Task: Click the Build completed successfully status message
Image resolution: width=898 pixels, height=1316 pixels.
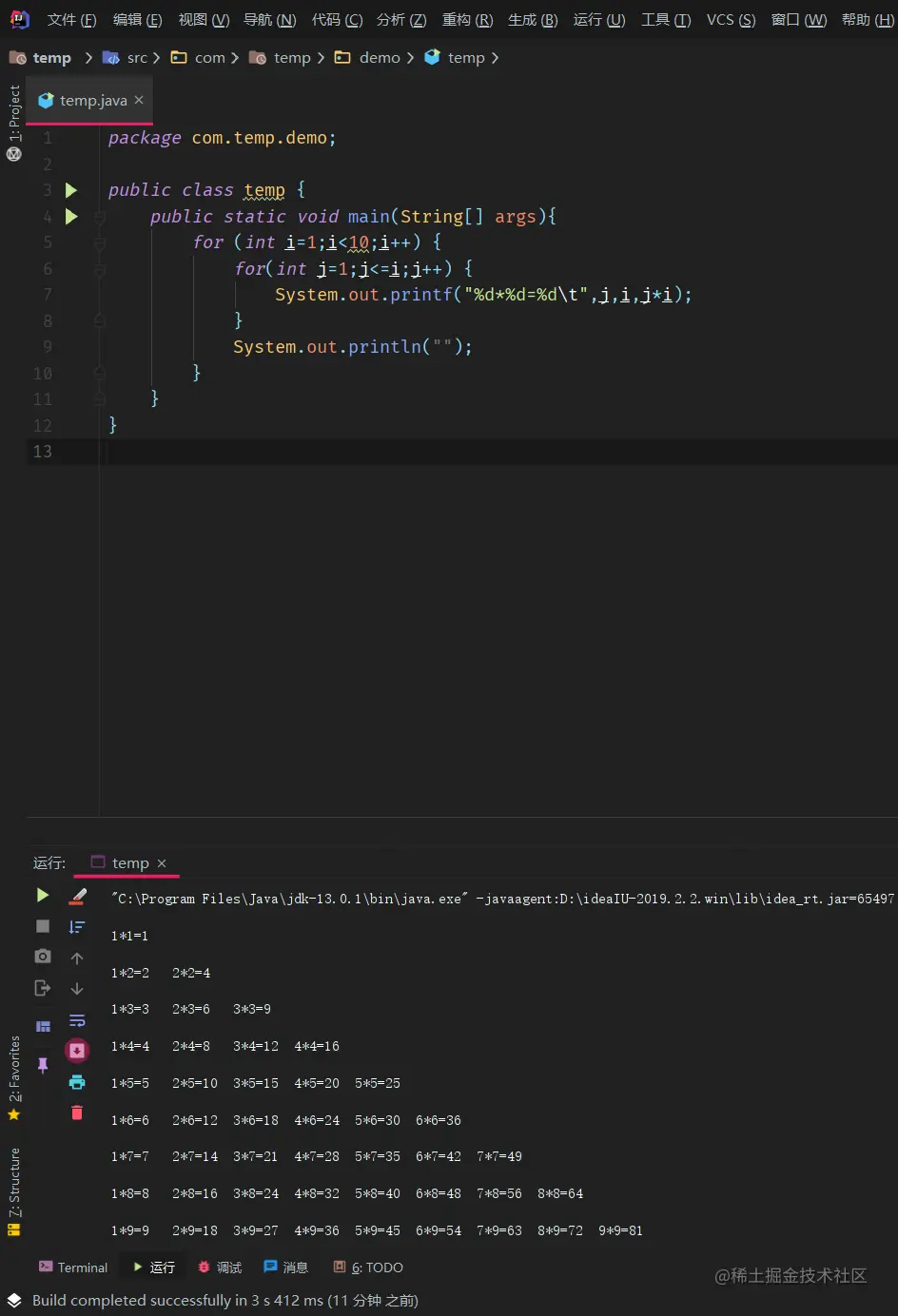Action: pos(225,1300)
